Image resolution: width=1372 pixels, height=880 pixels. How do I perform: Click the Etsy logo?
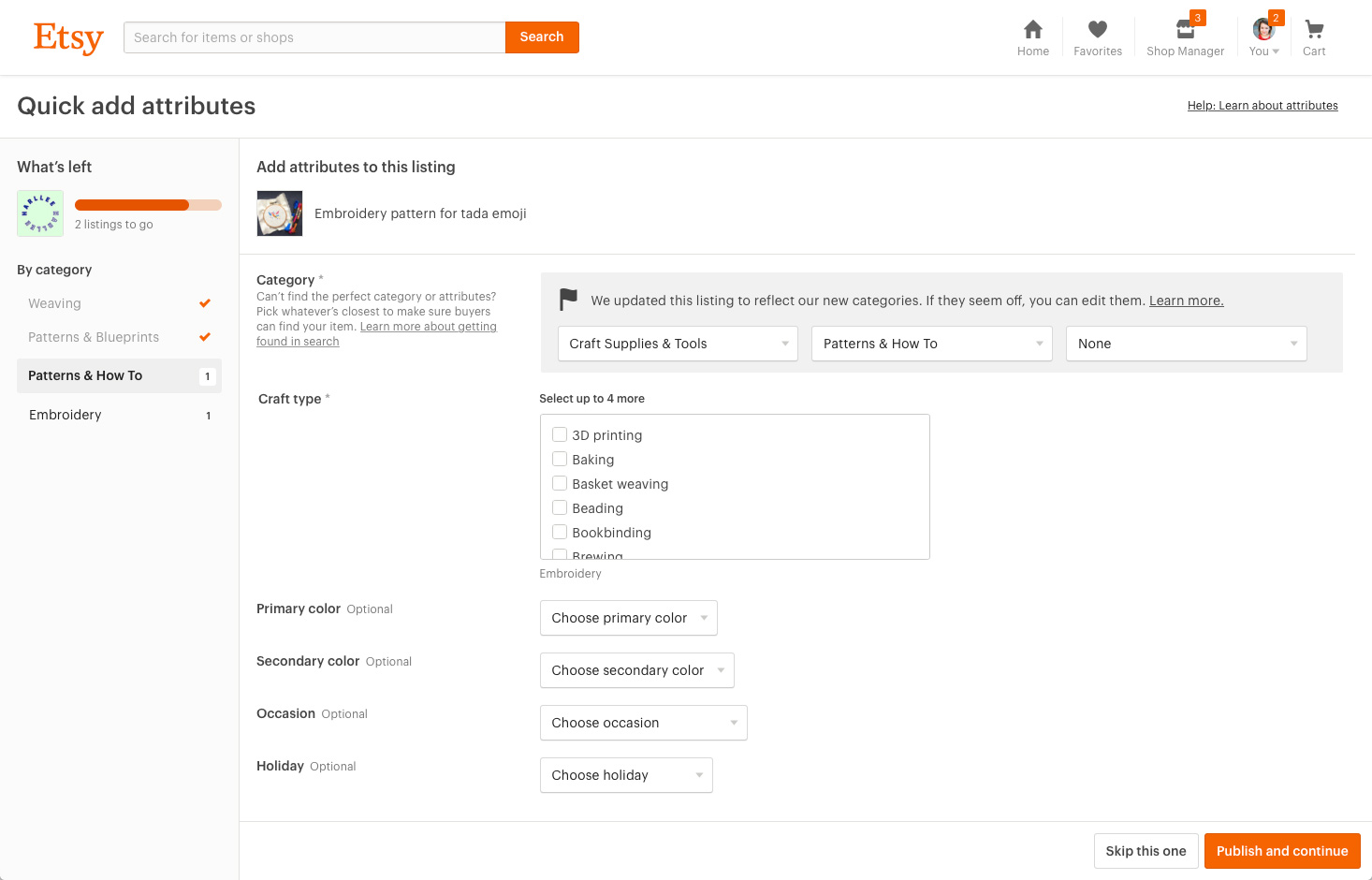[x=68, y=37]
